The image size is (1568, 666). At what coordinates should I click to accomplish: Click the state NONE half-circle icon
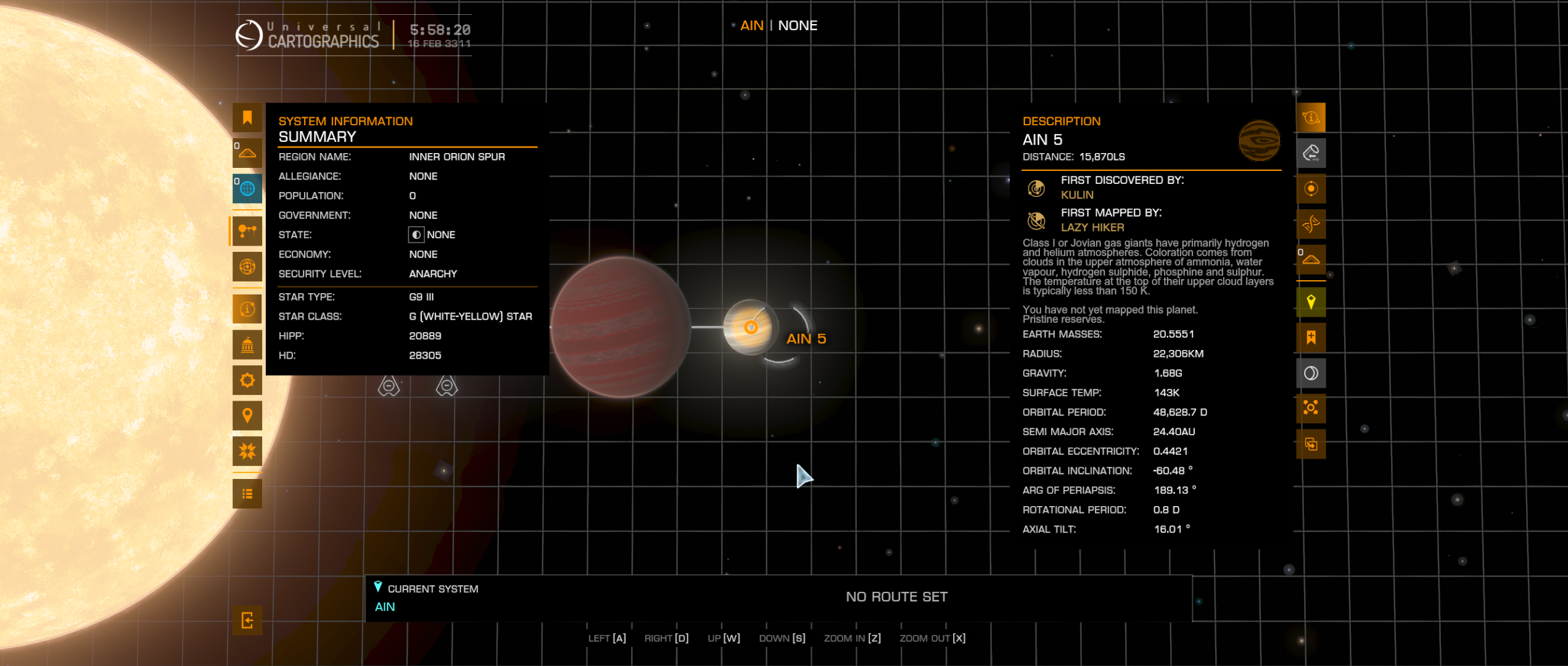click(416, 235)
